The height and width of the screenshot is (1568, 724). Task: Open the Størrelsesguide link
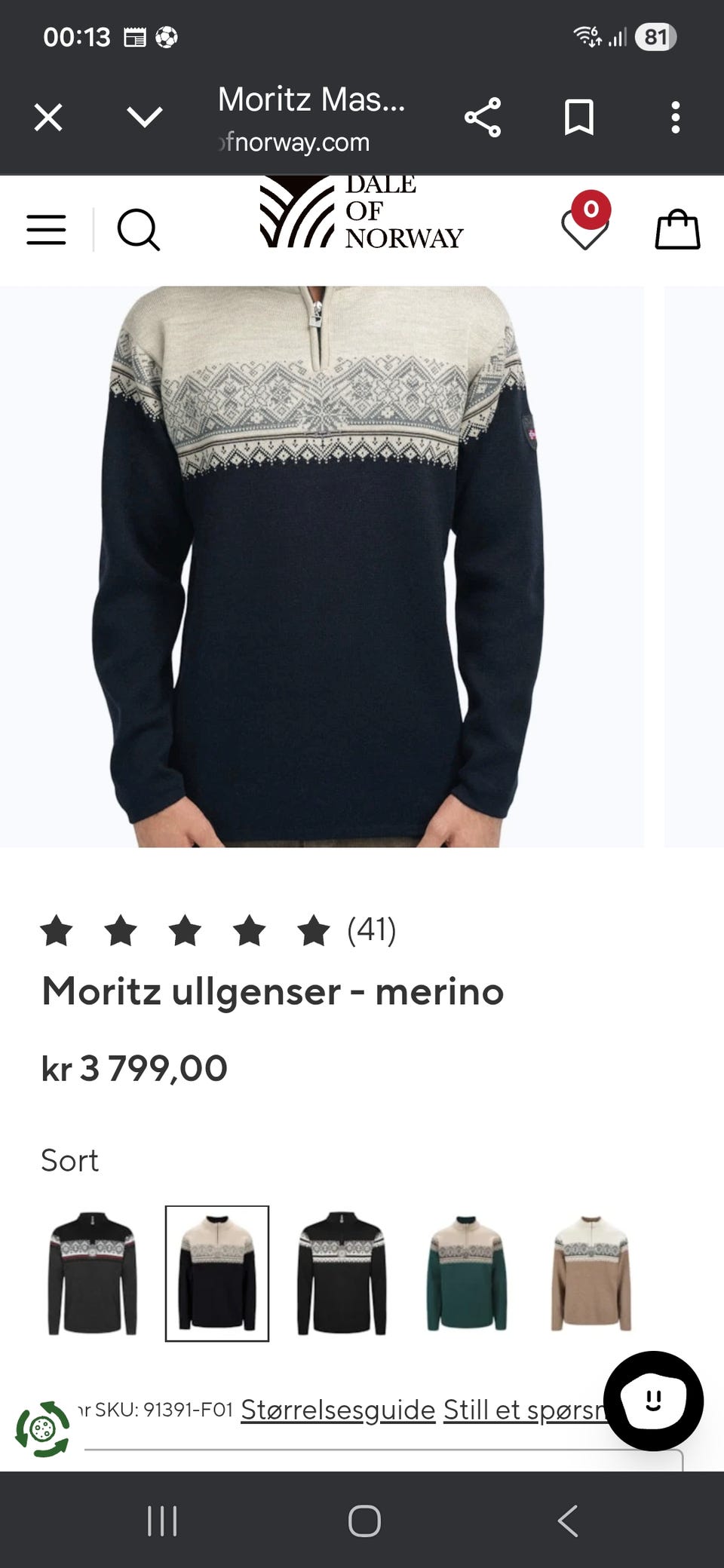(338, 1410)
